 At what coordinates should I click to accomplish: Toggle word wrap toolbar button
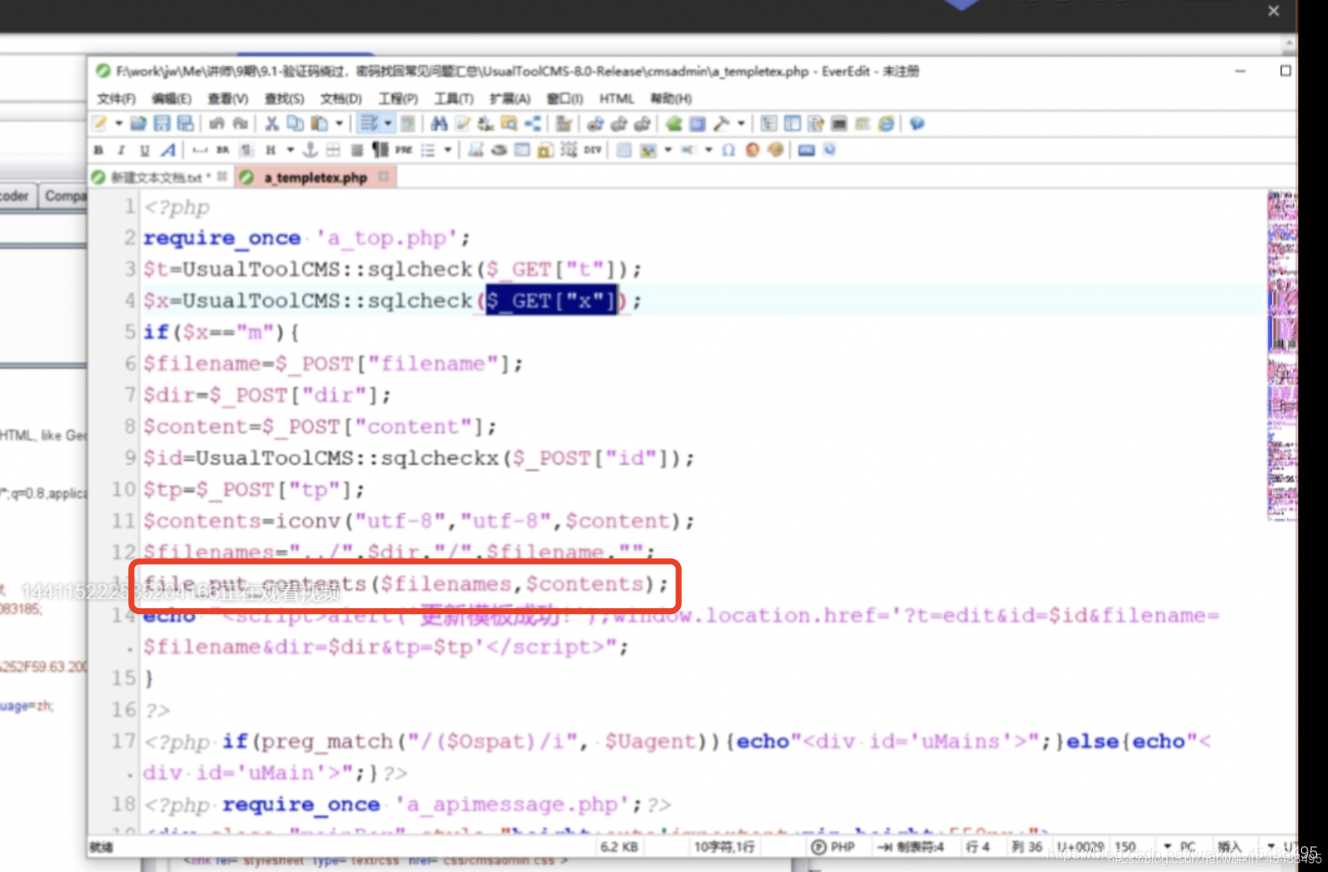(369, 123)
